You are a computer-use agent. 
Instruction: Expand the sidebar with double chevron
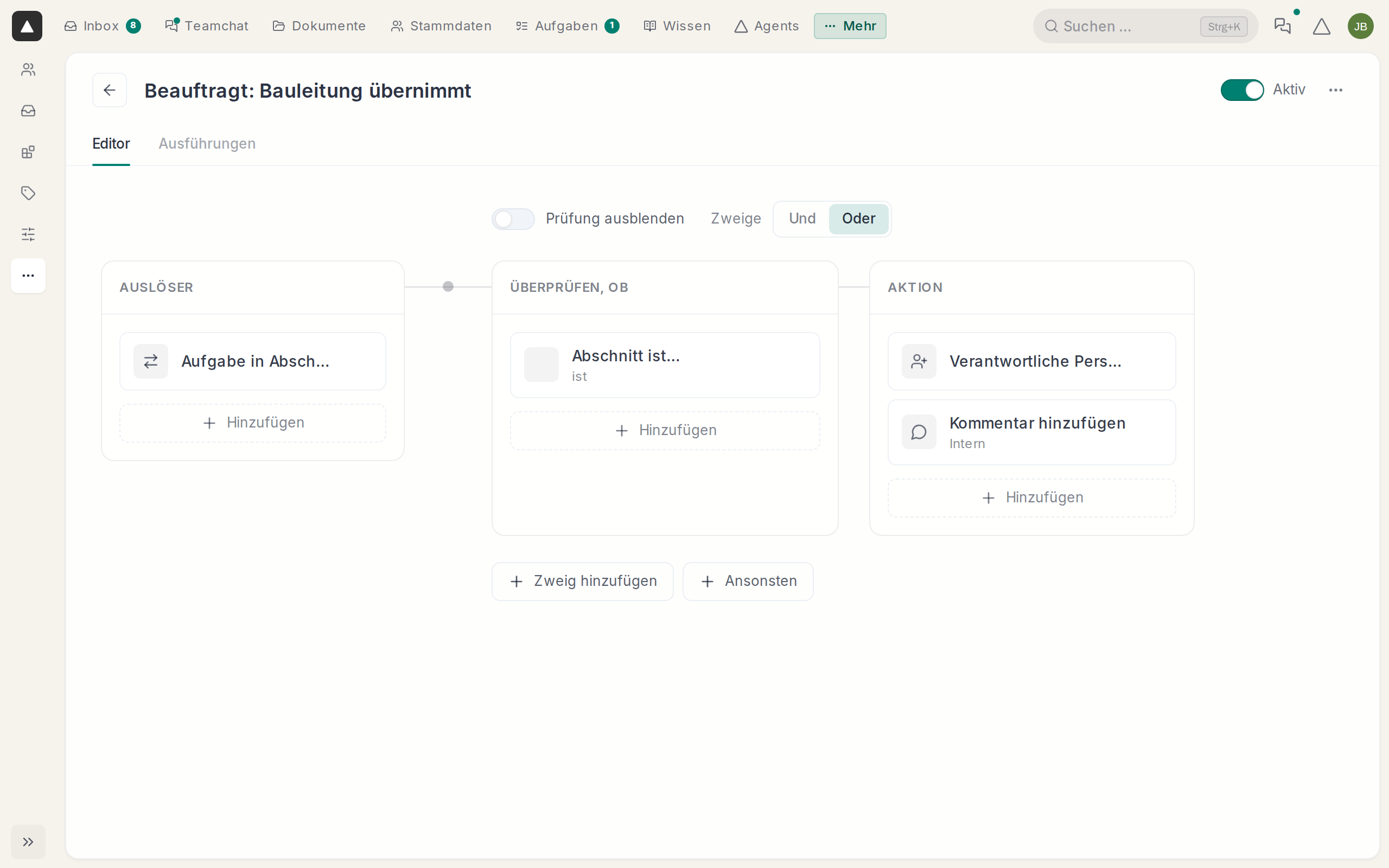click(x=28, y=841)
